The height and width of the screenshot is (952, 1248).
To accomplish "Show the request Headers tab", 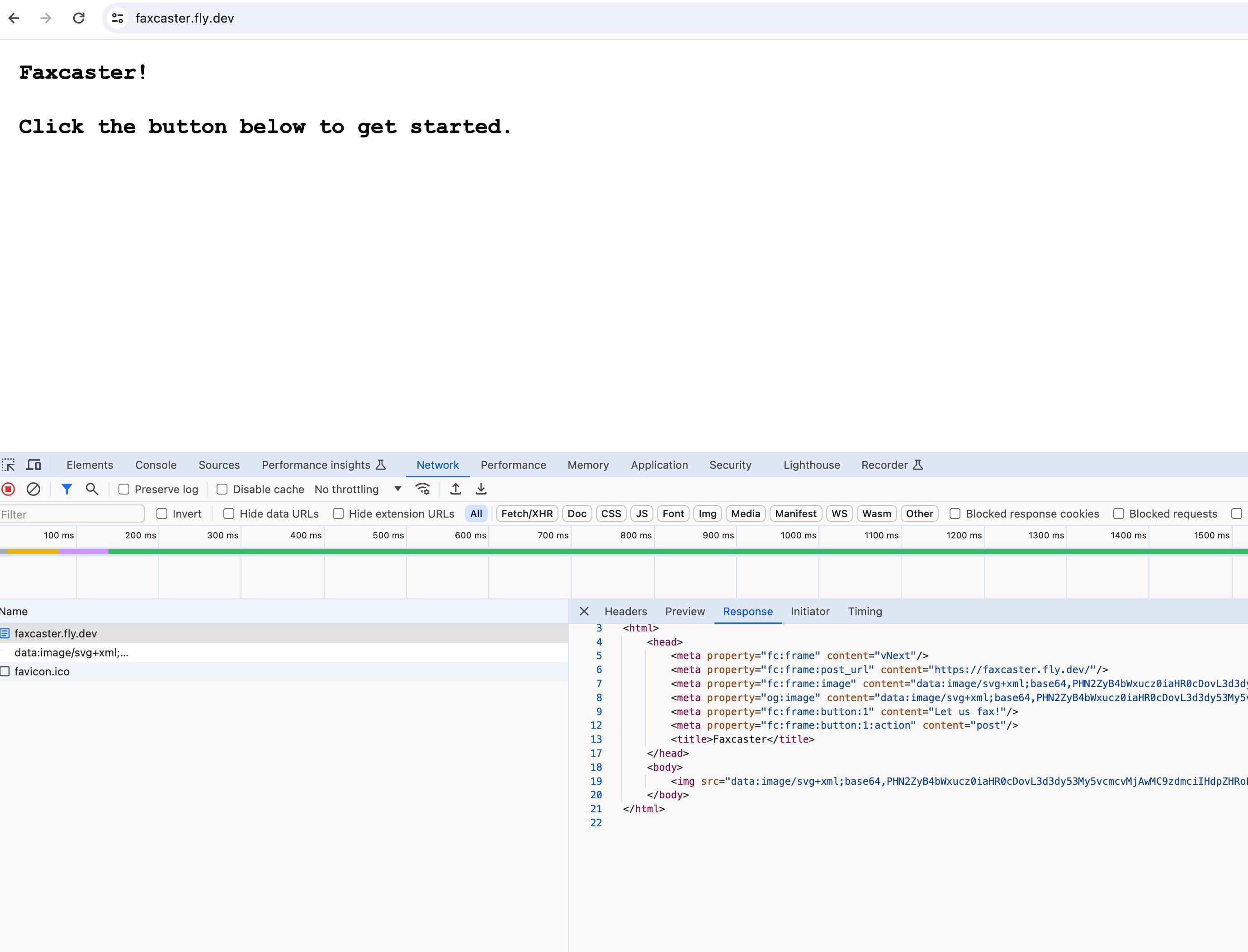I will [x=626, y=611].
